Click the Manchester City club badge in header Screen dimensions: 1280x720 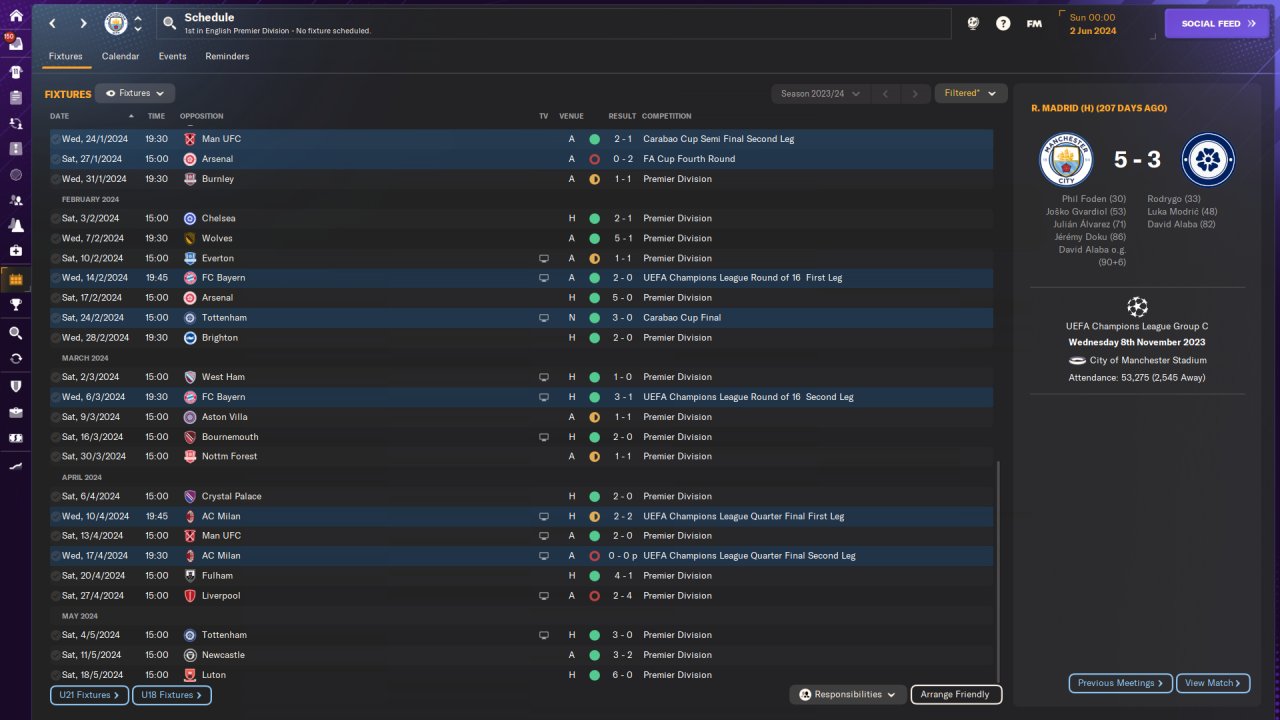tap(116, 23)
